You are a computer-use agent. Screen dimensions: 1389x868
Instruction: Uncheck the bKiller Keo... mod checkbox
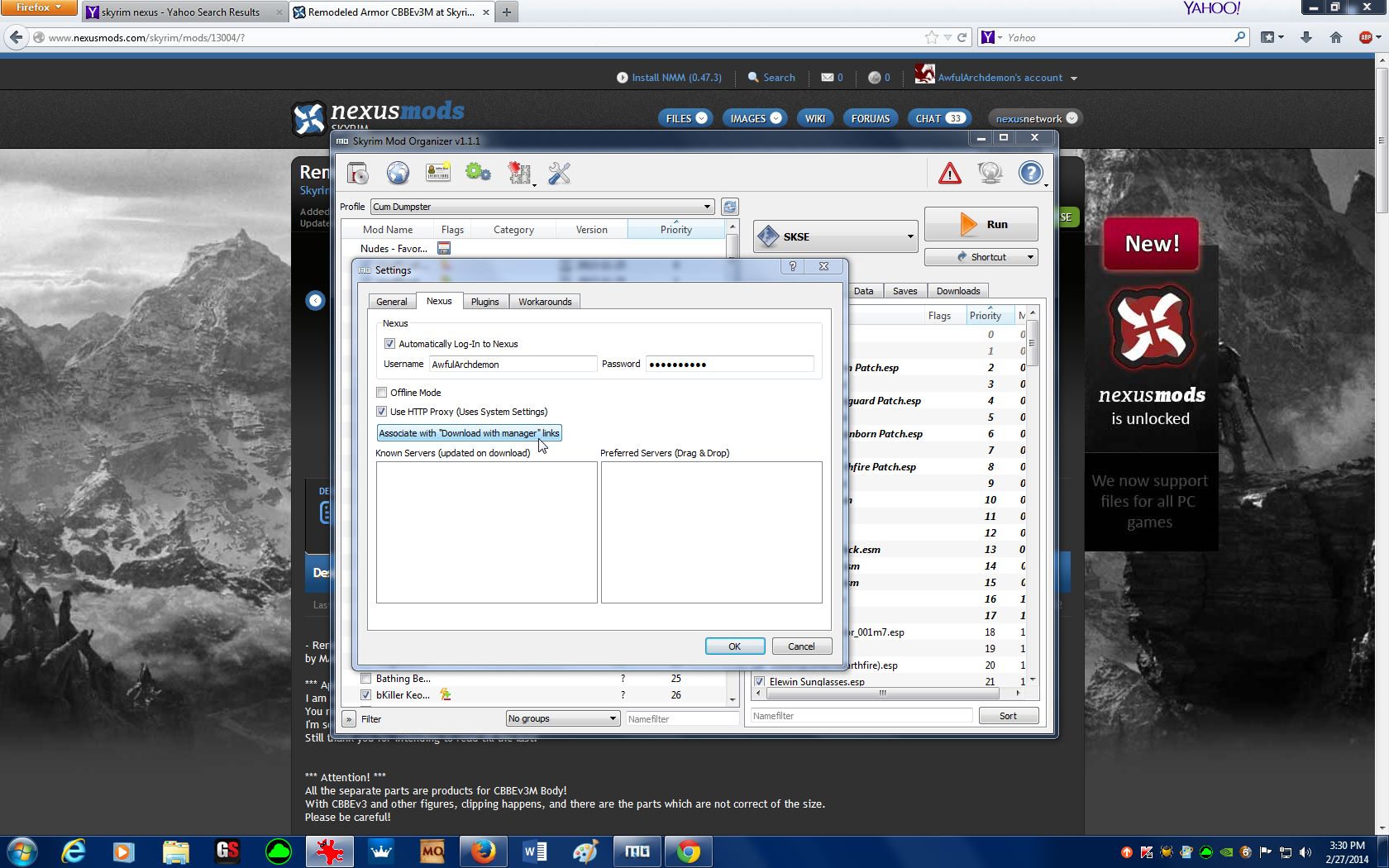pos(366,695)
